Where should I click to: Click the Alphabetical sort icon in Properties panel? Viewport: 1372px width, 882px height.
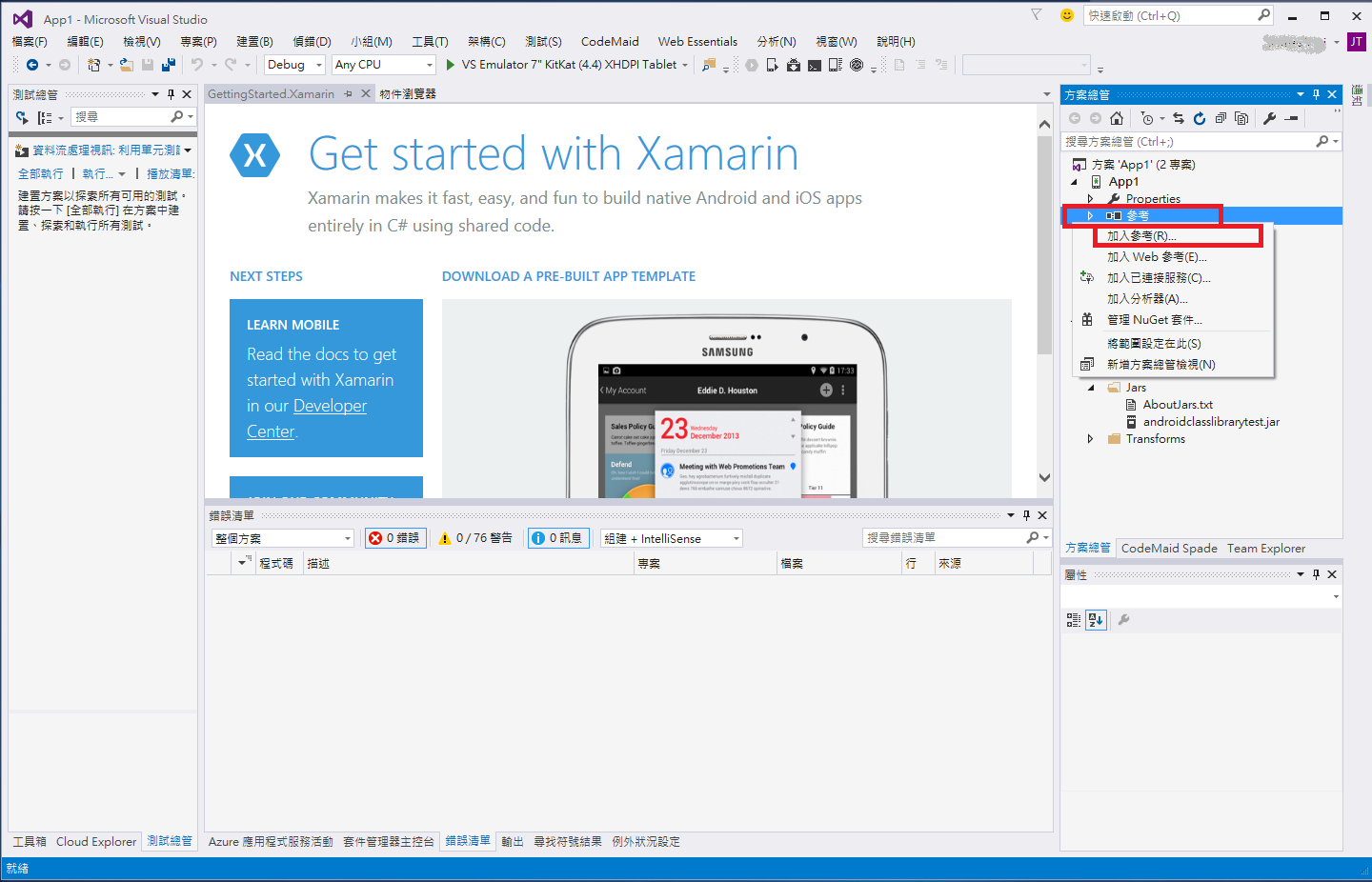tap(1096, 620)
